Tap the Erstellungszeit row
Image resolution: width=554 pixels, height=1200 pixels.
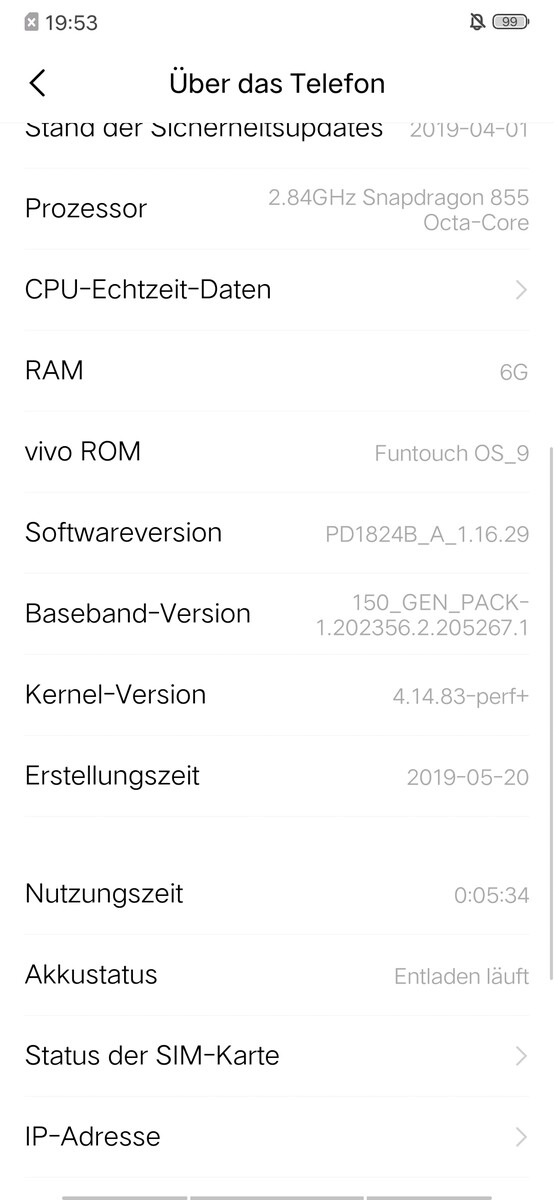tap(277, 776)
